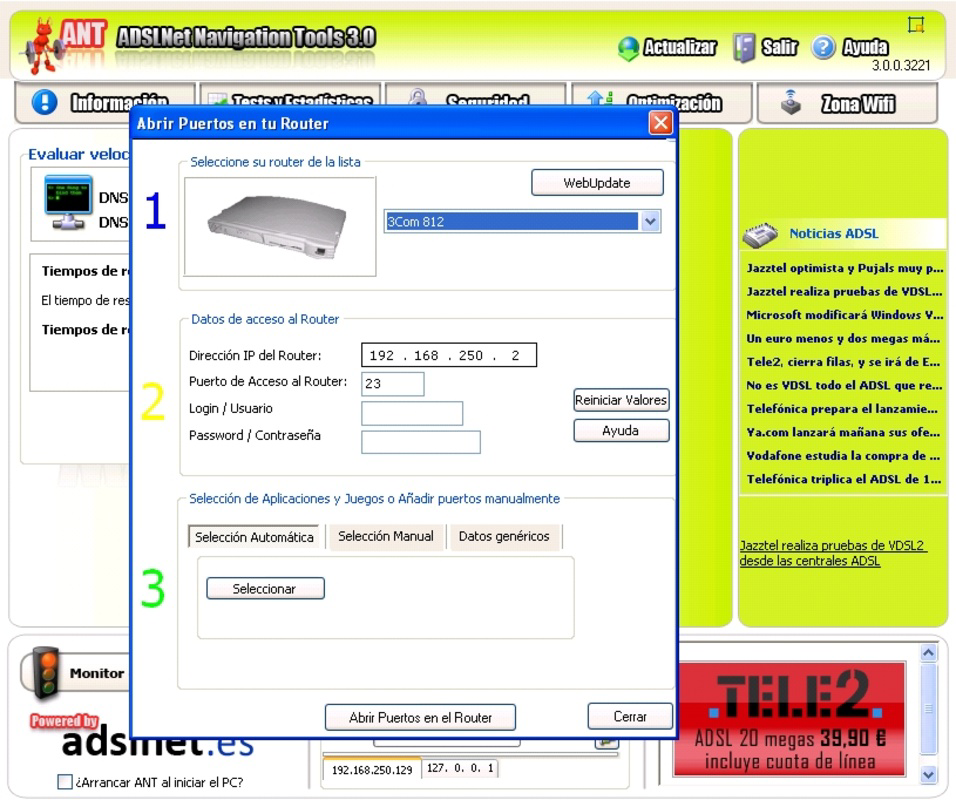Click the Cerrar button
This screenshot has width=956, height=800.
(x=630, y=716)
